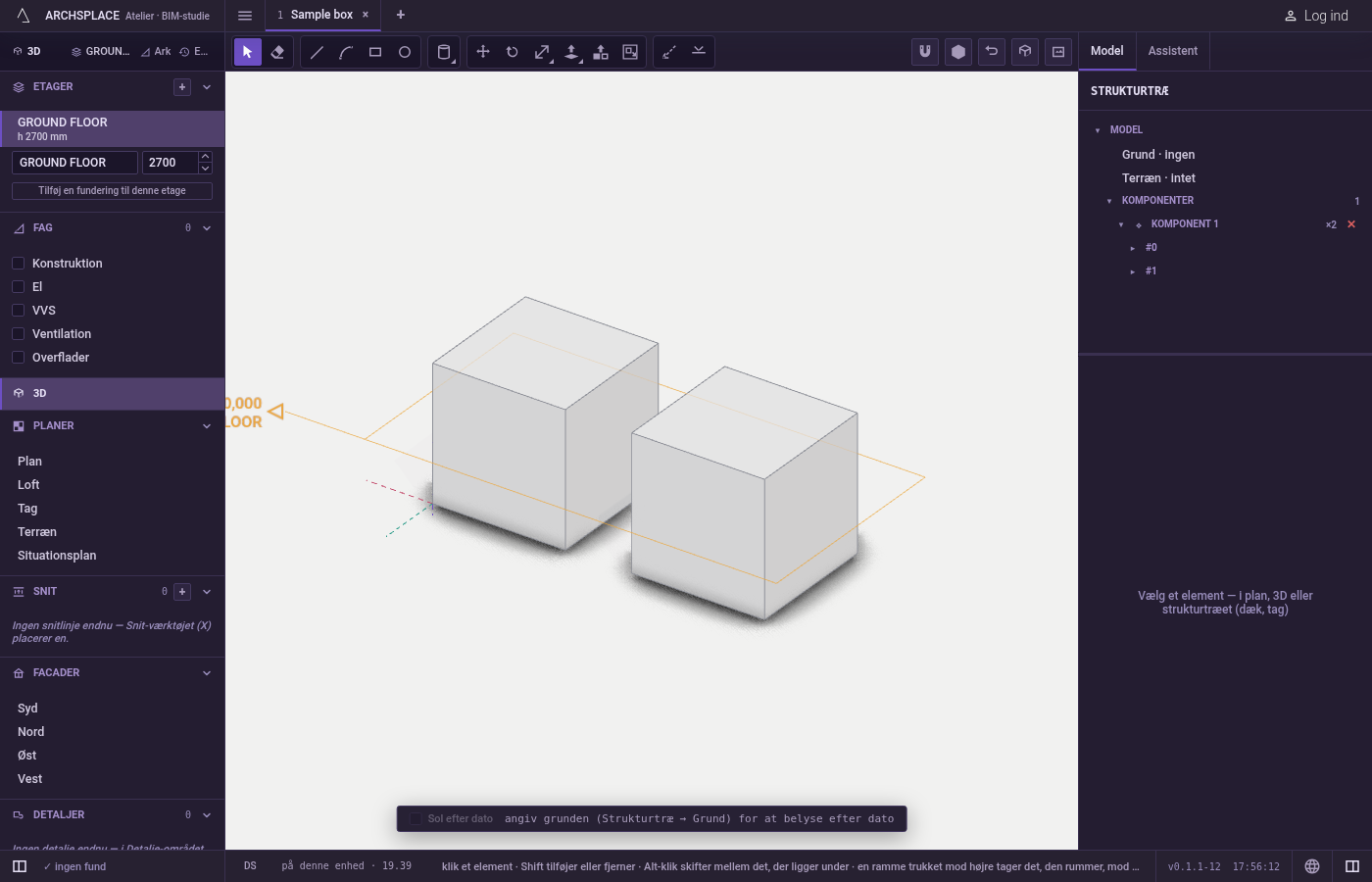Select the Rotate tool
This screenshot has height=882, width=1372.
pyautogui.click(x=513, y=52)
